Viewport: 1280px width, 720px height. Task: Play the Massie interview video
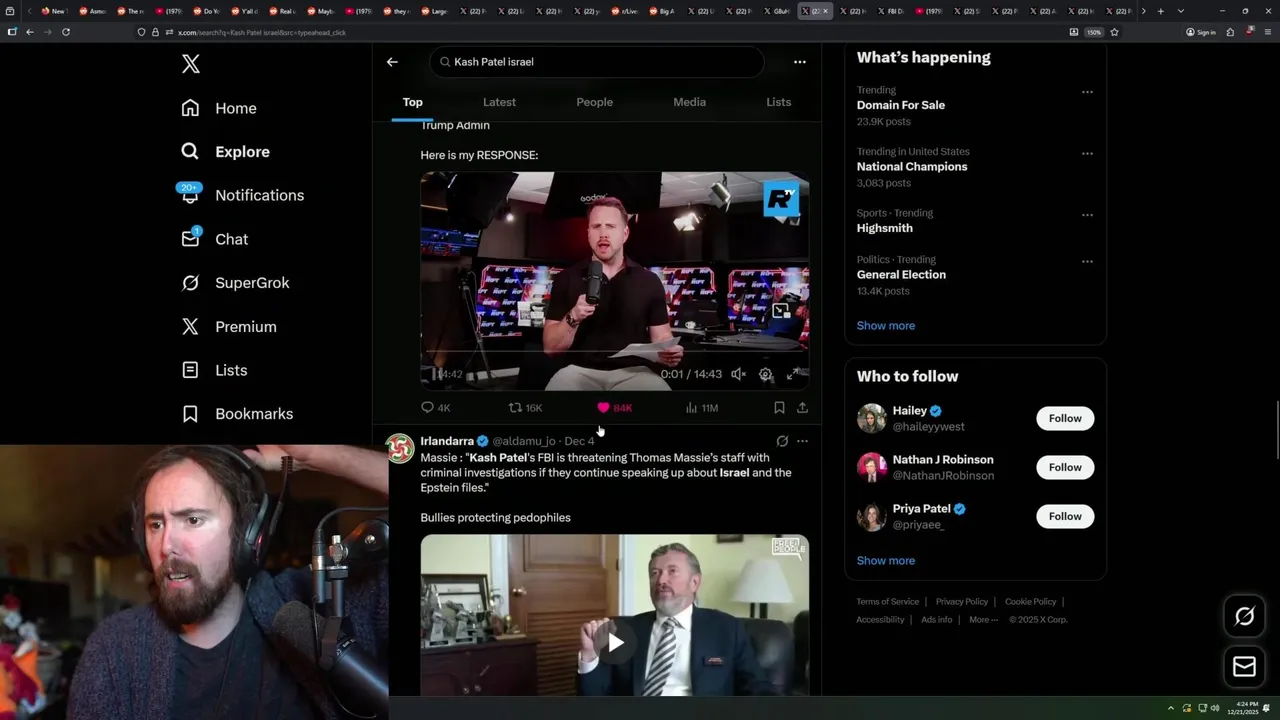(615, 642)
